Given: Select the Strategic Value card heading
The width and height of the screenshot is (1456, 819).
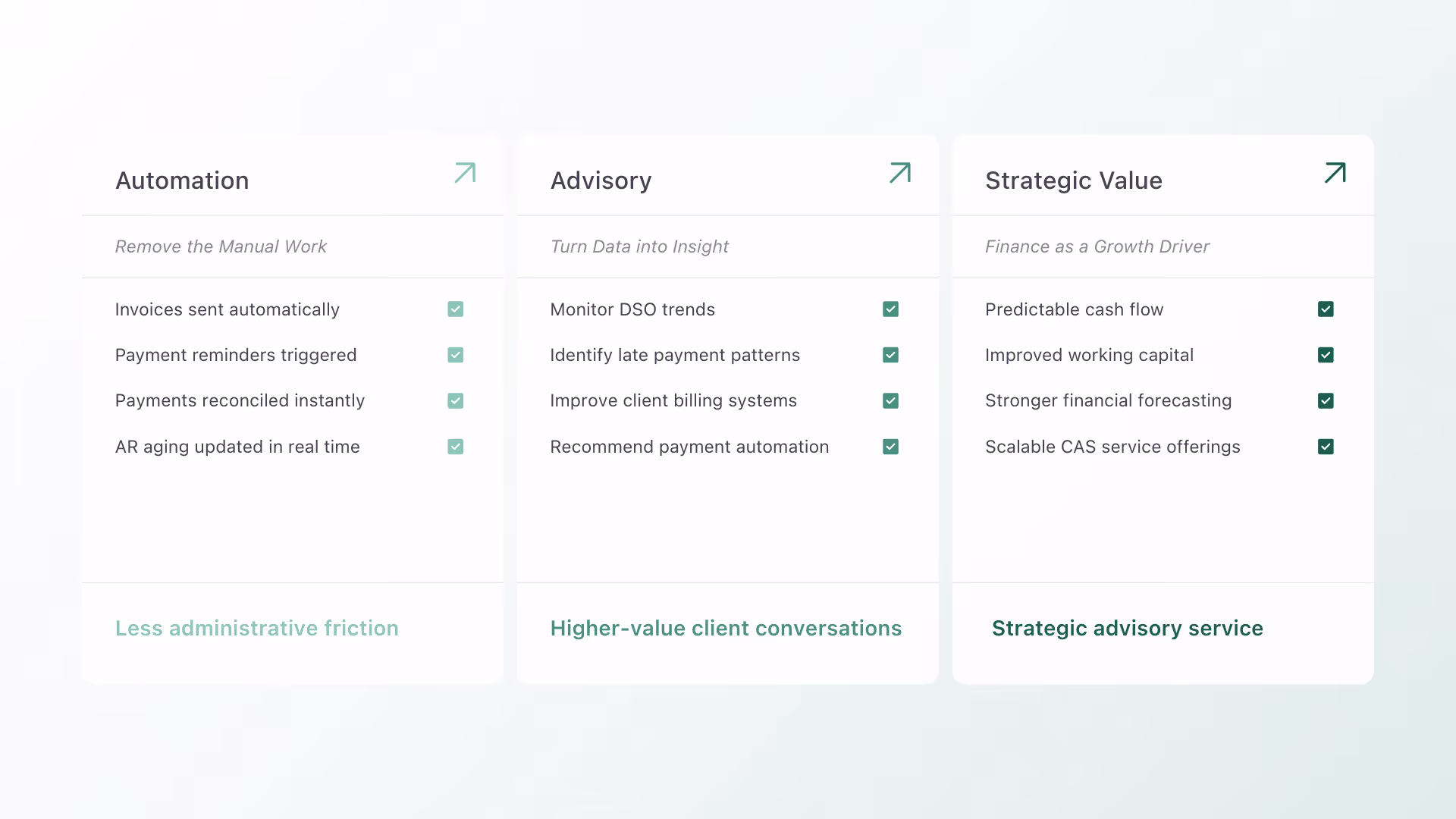Looking at the screenshot, I should click(x=1074, y=180).
